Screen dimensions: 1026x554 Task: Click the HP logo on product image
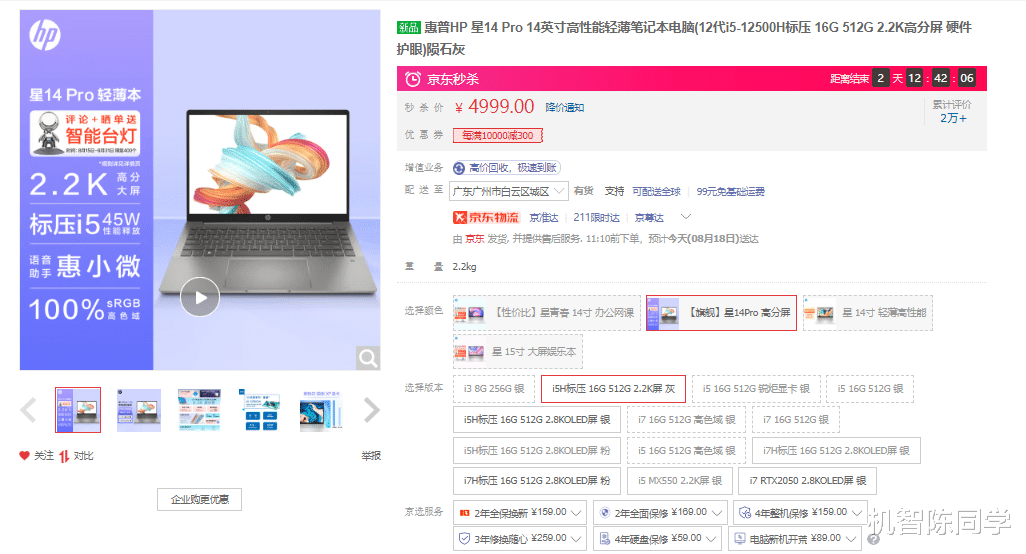[x=44, y=35]
